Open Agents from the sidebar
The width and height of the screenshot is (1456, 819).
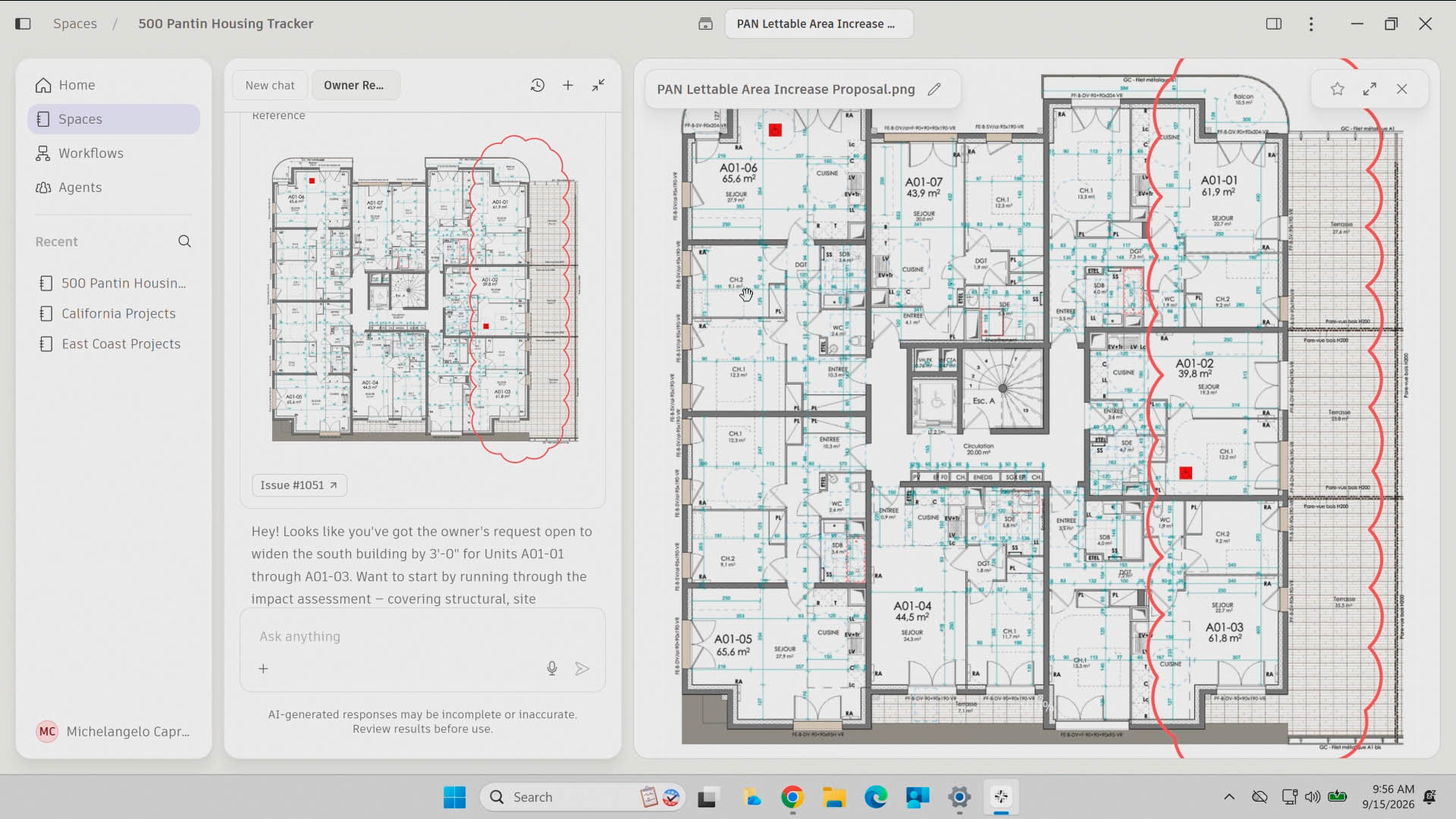pyautogui.click(x=114, y=187)
